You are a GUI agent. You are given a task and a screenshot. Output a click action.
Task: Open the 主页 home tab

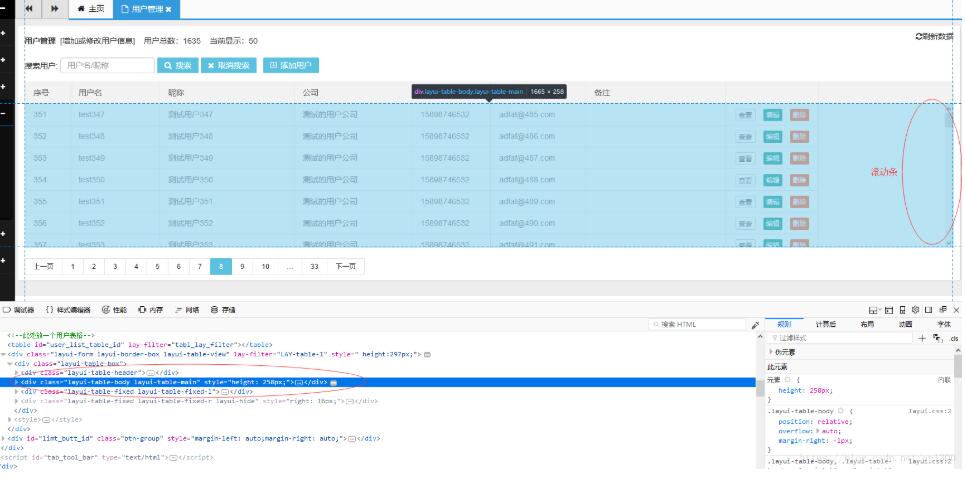[91, 9]
